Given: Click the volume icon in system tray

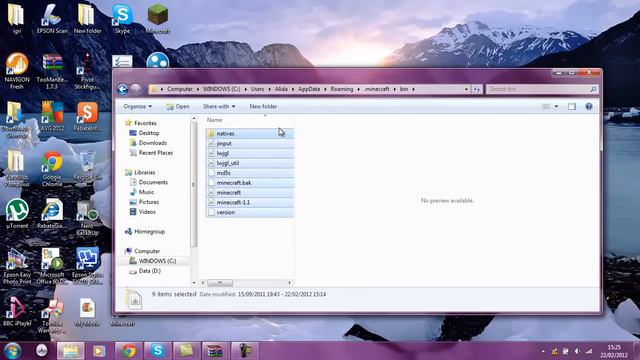Looking at the screenshot, I should tap(577, 351).
